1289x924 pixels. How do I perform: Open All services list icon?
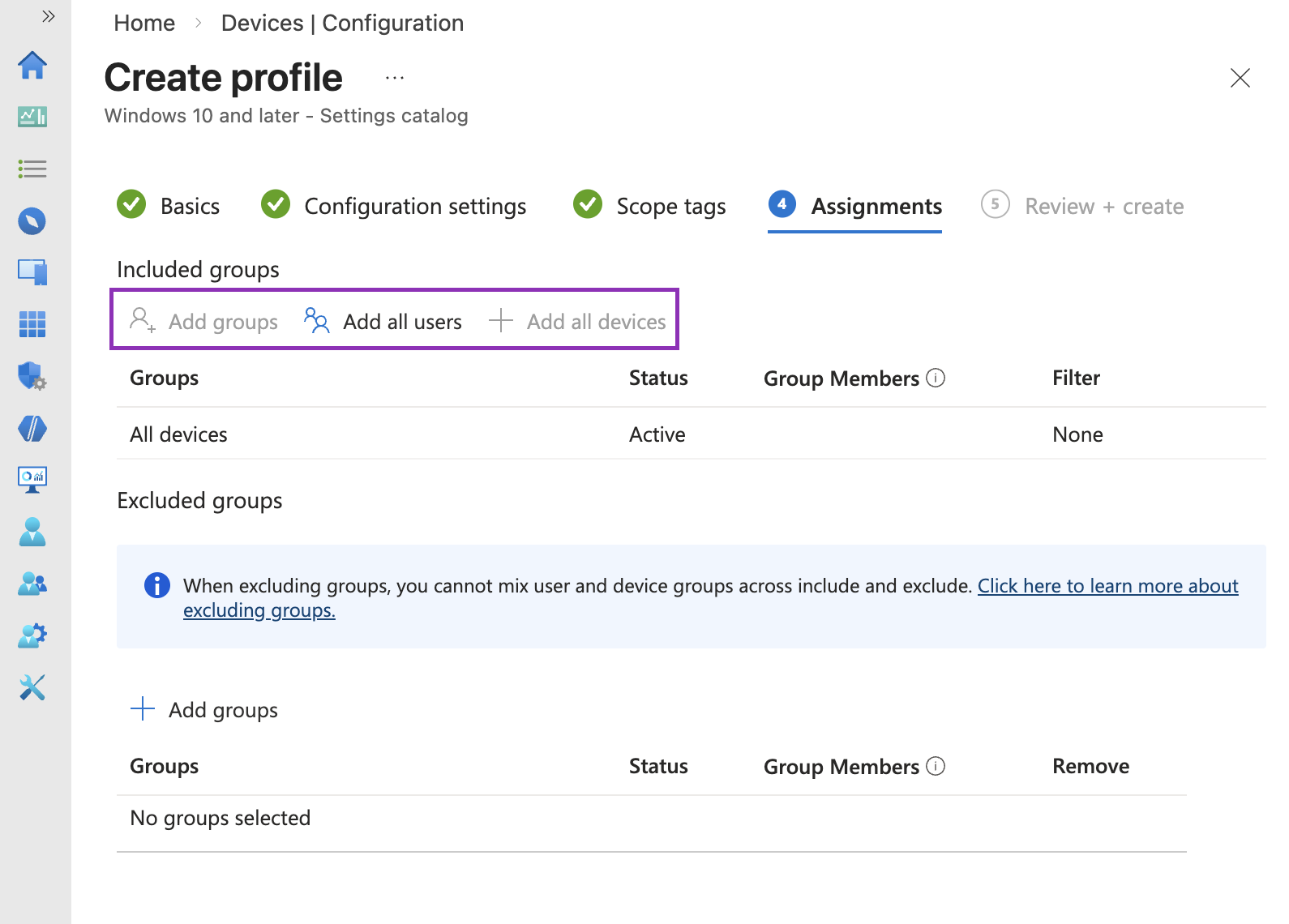pyautogui.click(x=32, y=169)
